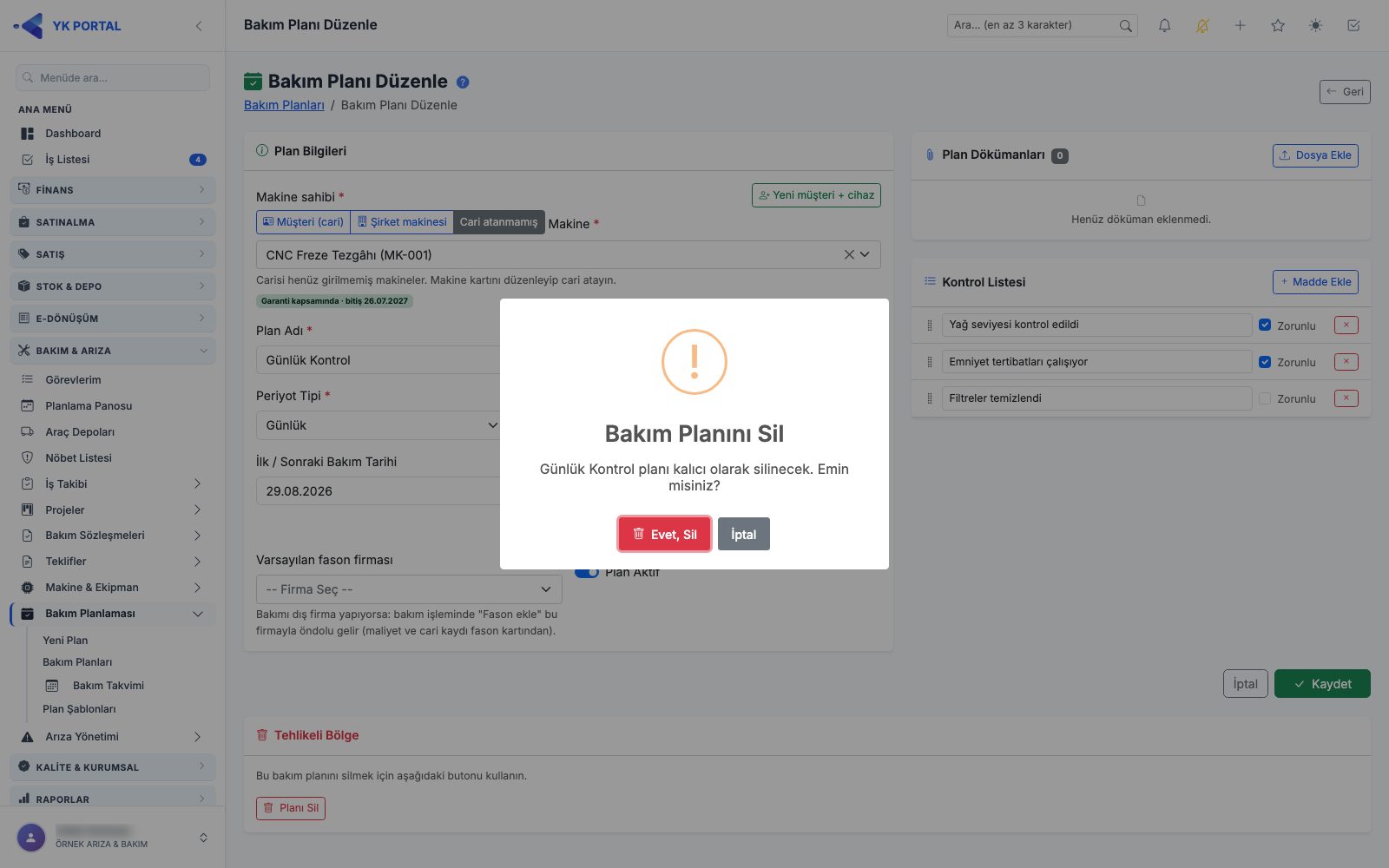
Task: Grab drag handle of Yağ seviyesi row
Action: click(930, 325)
